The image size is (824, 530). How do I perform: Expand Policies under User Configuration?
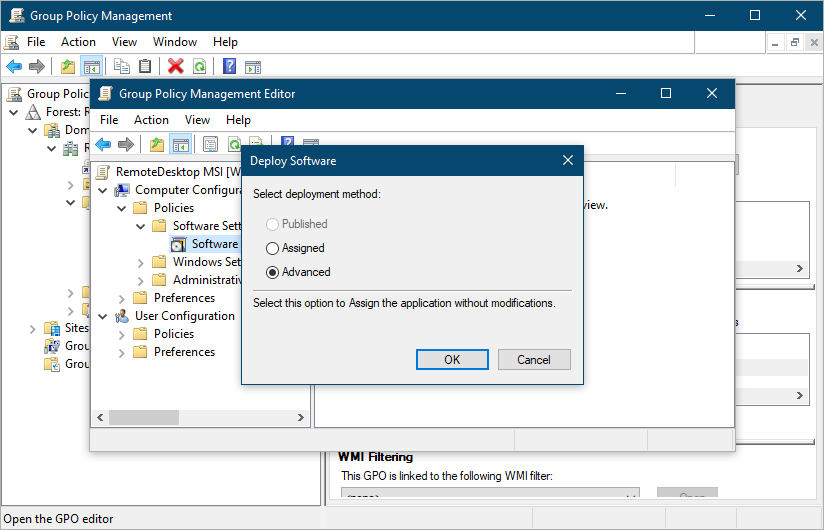[122, 334]
